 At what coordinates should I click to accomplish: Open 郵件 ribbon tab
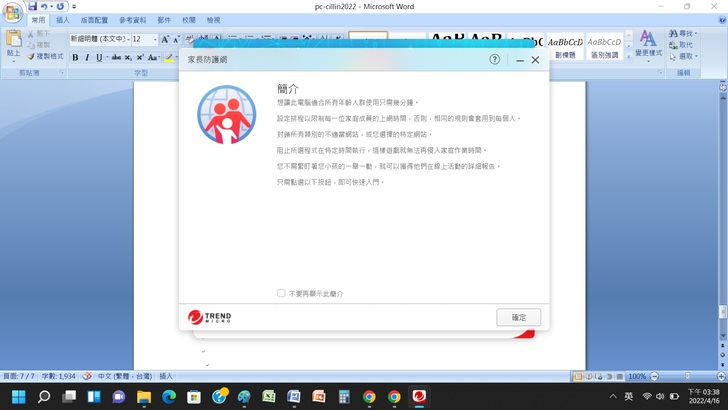[x=164, y=20]
